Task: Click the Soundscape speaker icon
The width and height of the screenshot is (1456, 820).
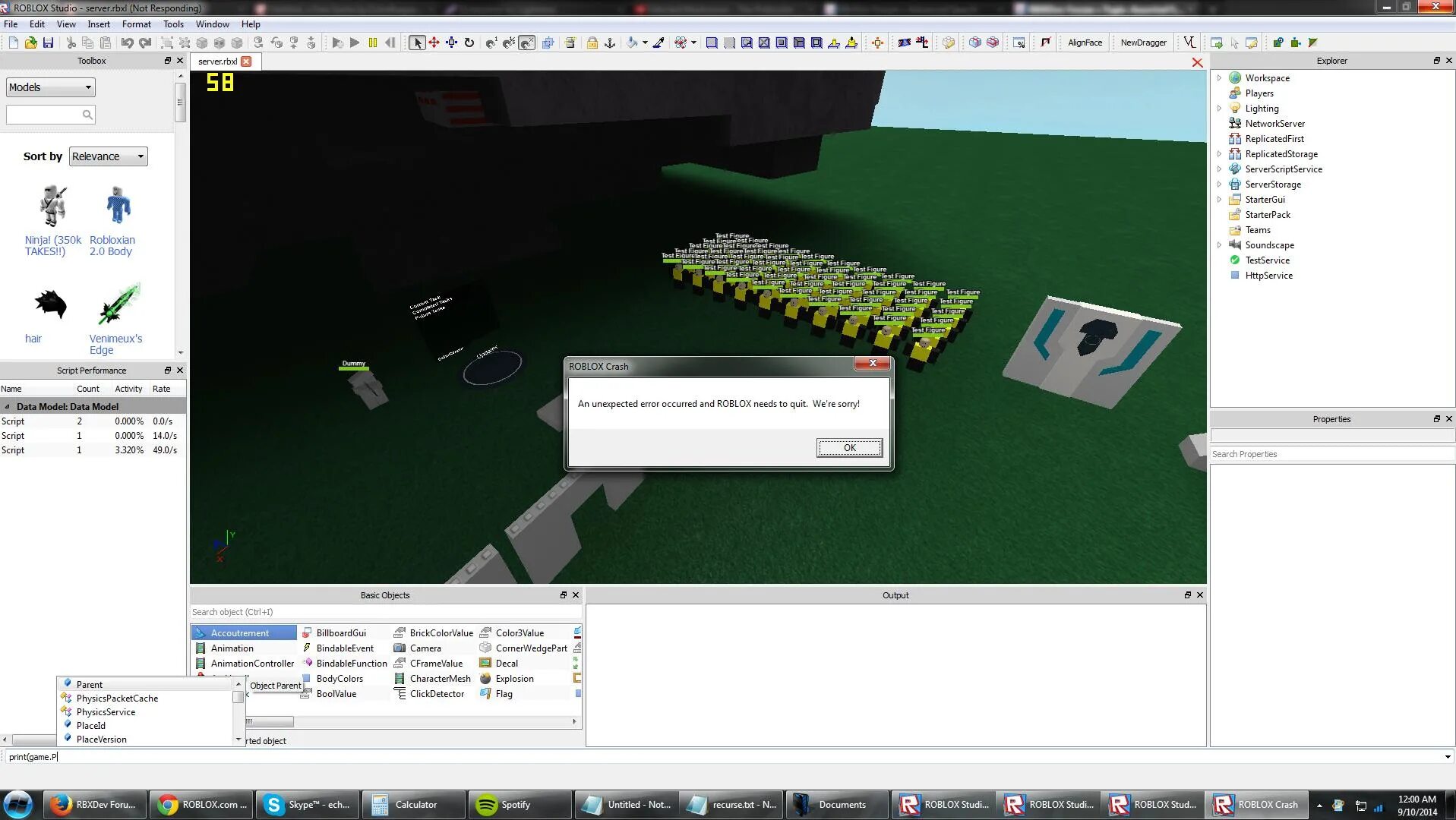Action: pyautogui.click(x=1235, y=244)
